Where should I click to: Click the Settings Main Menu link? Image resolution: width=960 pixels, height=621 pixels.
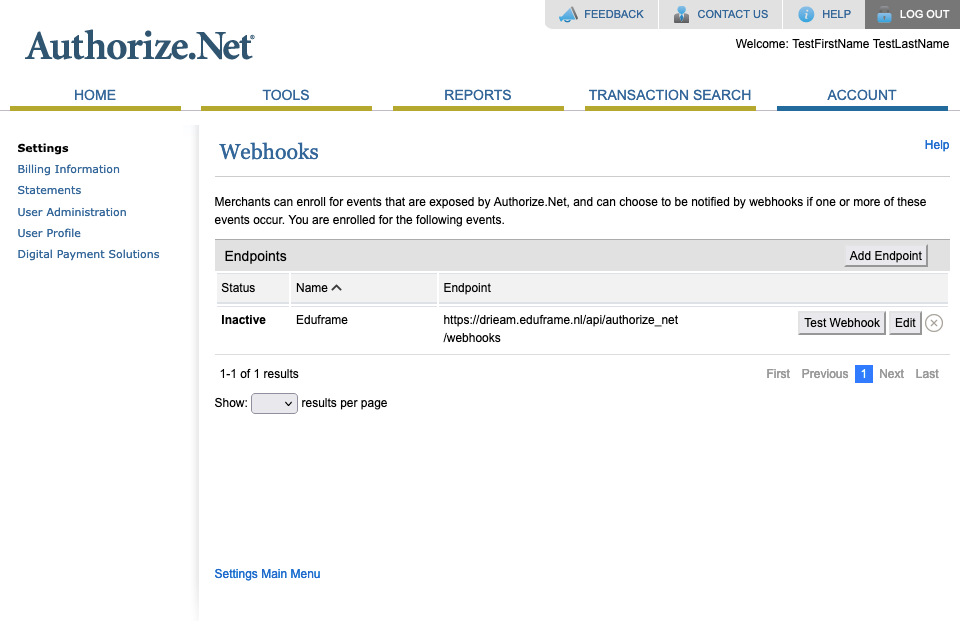coord(267,574)
